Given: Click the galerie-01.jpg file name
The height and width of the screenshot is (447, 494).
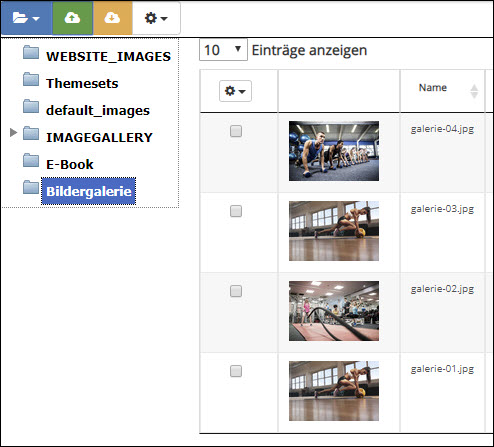Looking at the screenshot, I should (x=442, y=369).
